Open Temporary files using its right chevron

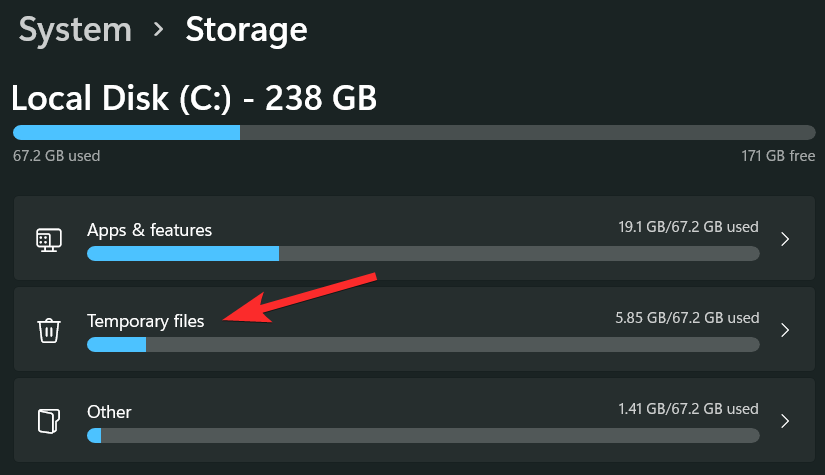(x=786, y=330)
